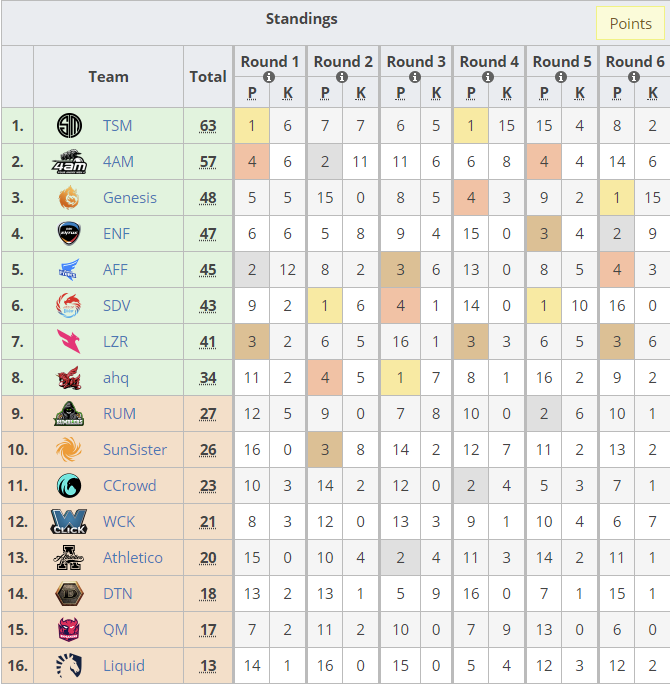Click the Round 6 info icon
670x685 pixels.
point(634,77)
